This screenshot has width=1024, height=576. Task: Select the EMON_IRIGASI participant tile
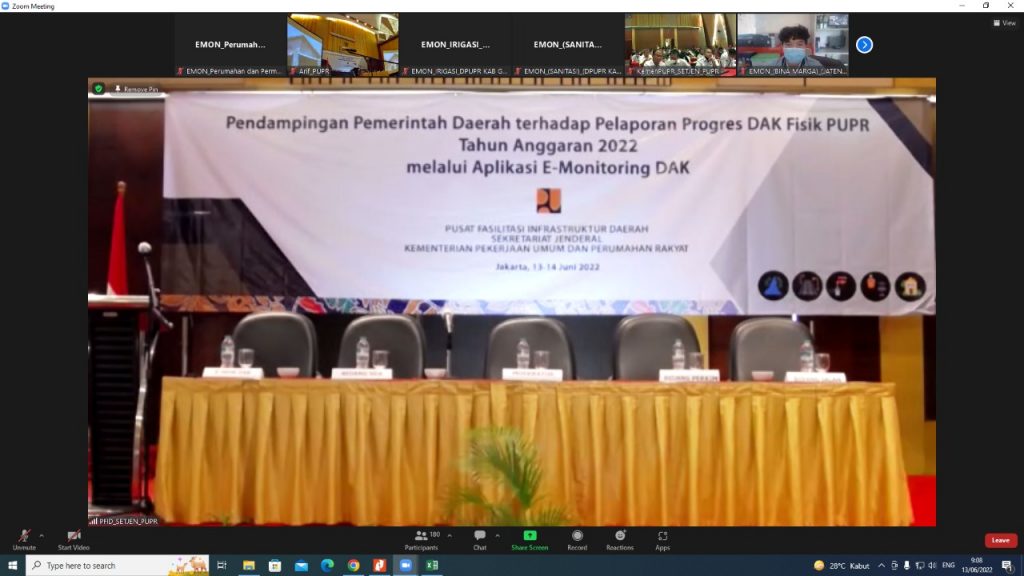[x=456, y=45]
